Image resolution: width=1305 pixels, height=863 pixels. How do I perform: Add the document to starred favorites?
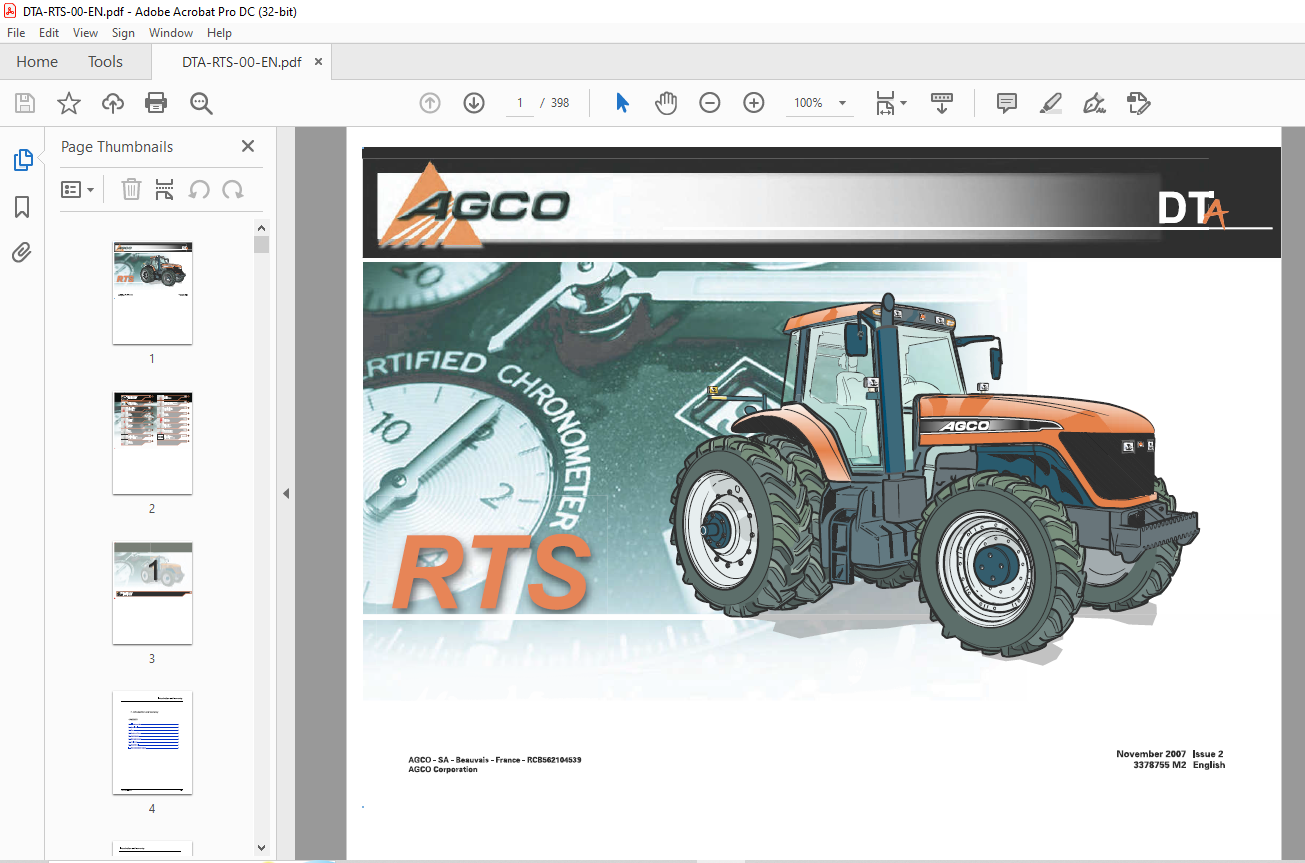[68, 103]
